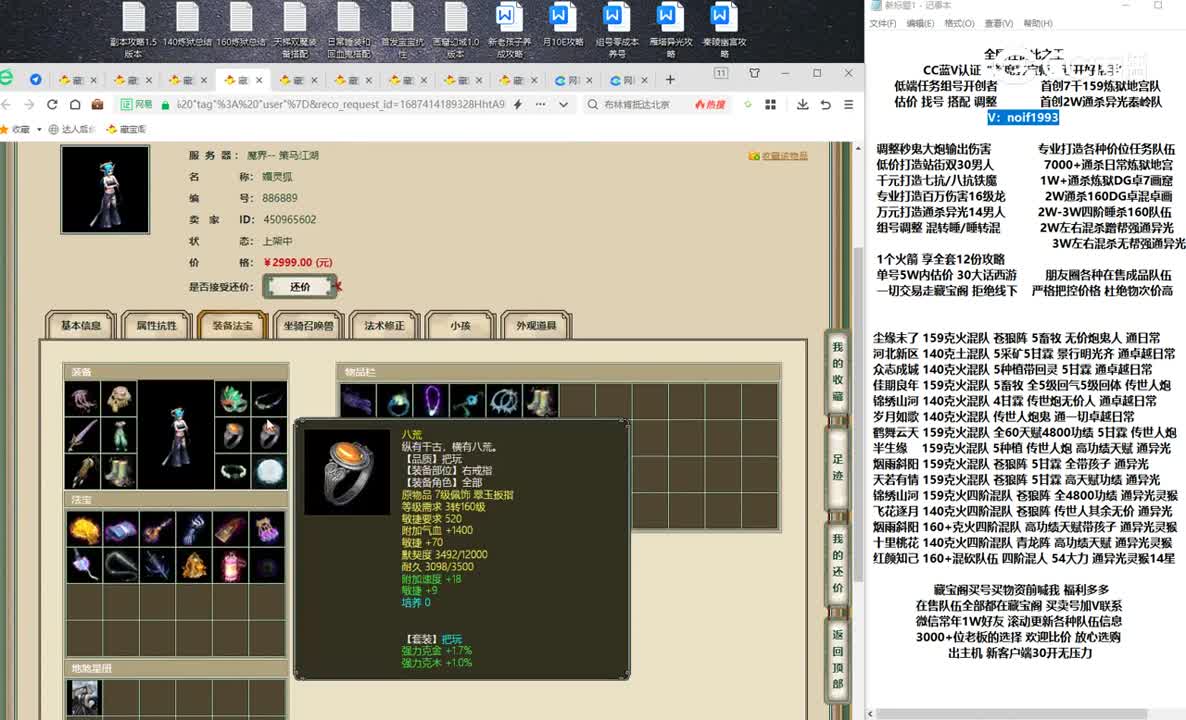Screen dimensions: 1186x720
Task: Switch to the 小孩 tab
Action: 461,325
